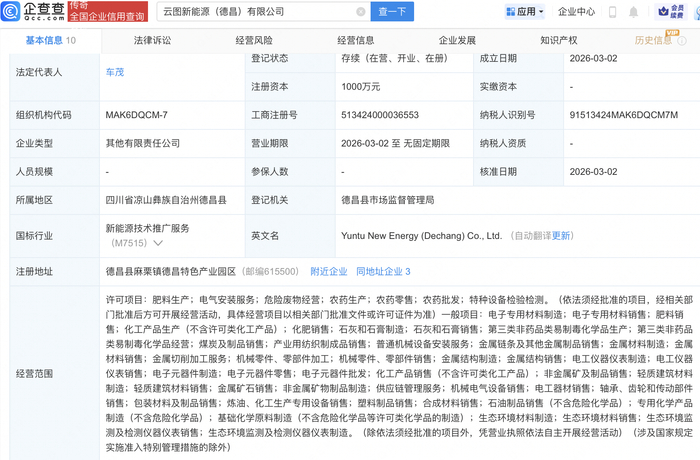Open the 同地址企业 3 link
Viewport: 700px width, 460px height.
click(x=383, y=272)
